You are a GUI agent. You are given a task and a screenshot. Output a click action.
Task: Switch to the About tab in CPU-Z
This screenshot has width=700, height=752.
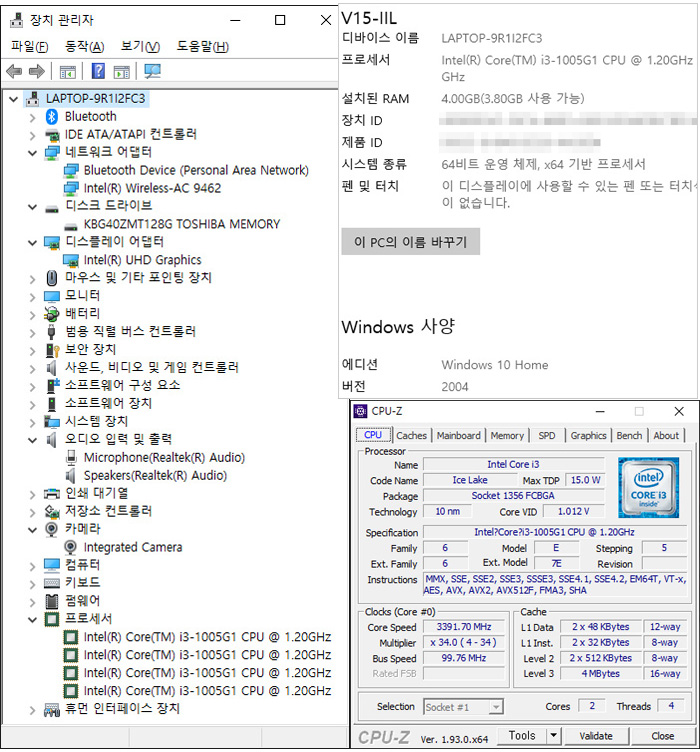tap(666, 435)
